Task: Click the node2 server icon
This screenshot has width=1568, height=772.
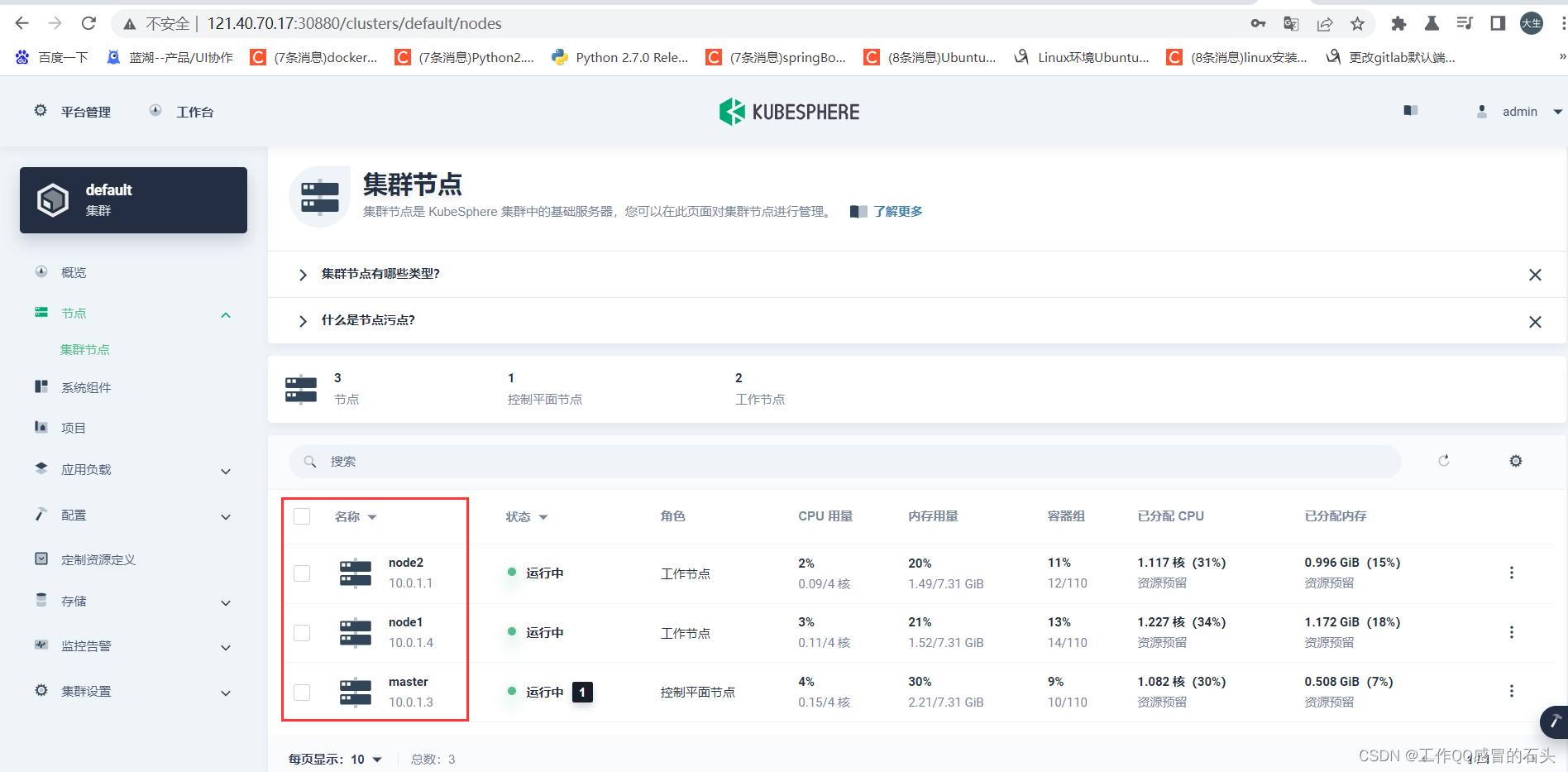Action: click(x=356, y=573)
